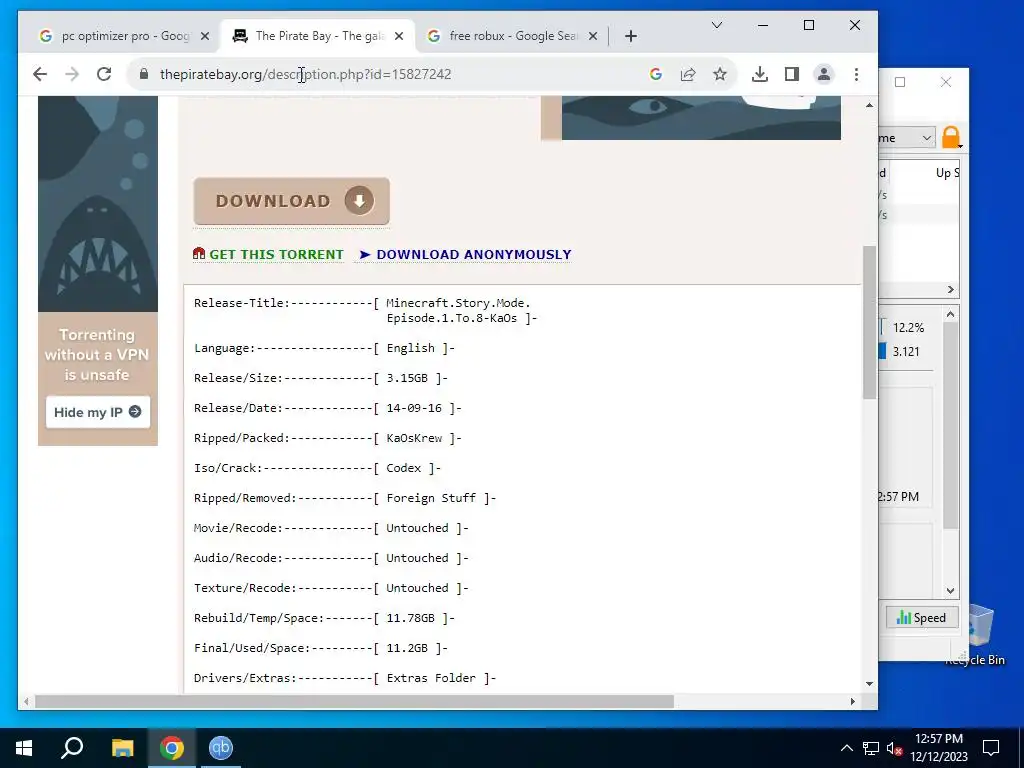Click the Torrenting without a VPN ad text
Viewport: 1024px width, 768px height.
point(97,355)
